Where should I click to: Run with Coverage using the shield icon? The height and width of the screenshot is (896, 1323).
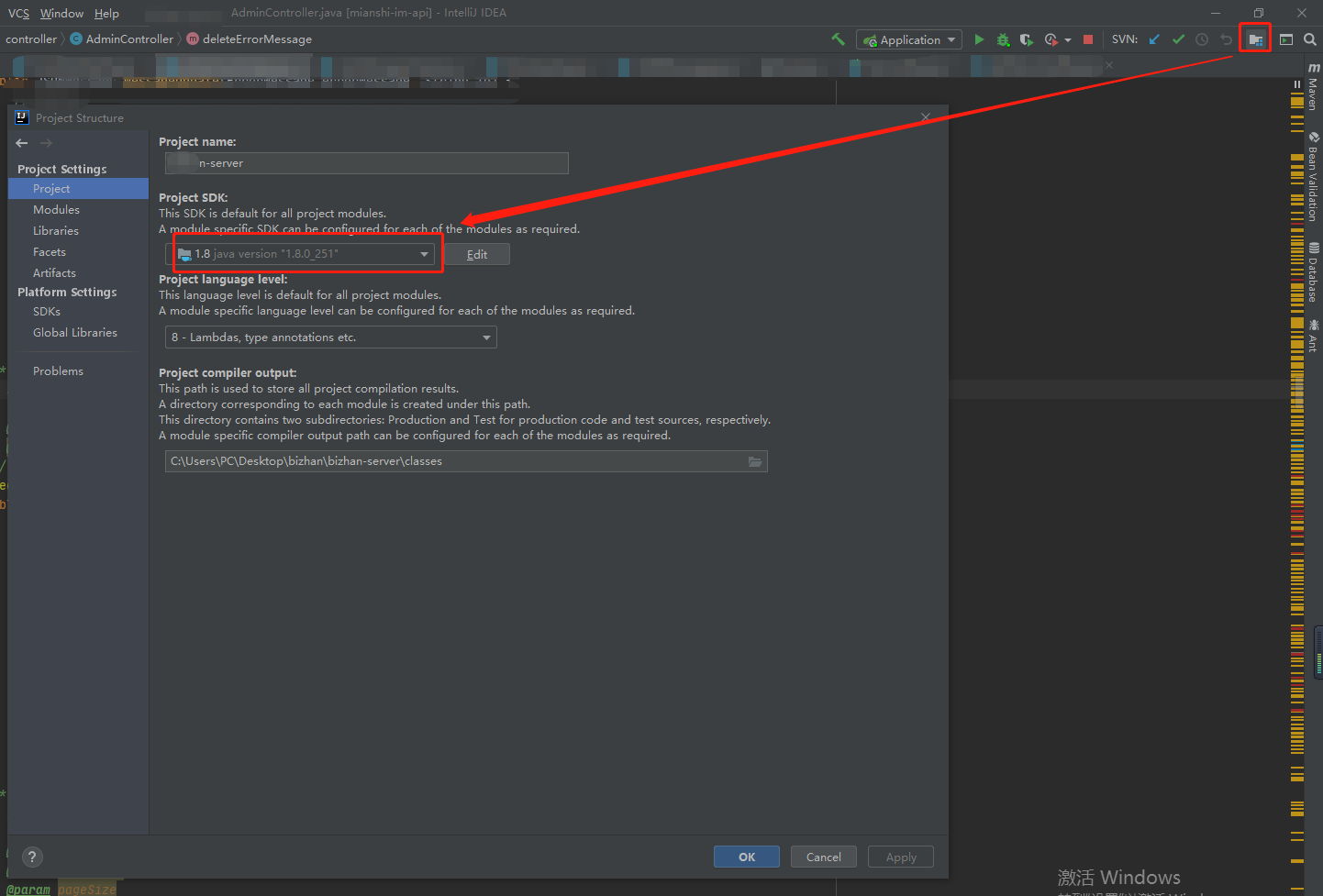(x=1026, y=39)
